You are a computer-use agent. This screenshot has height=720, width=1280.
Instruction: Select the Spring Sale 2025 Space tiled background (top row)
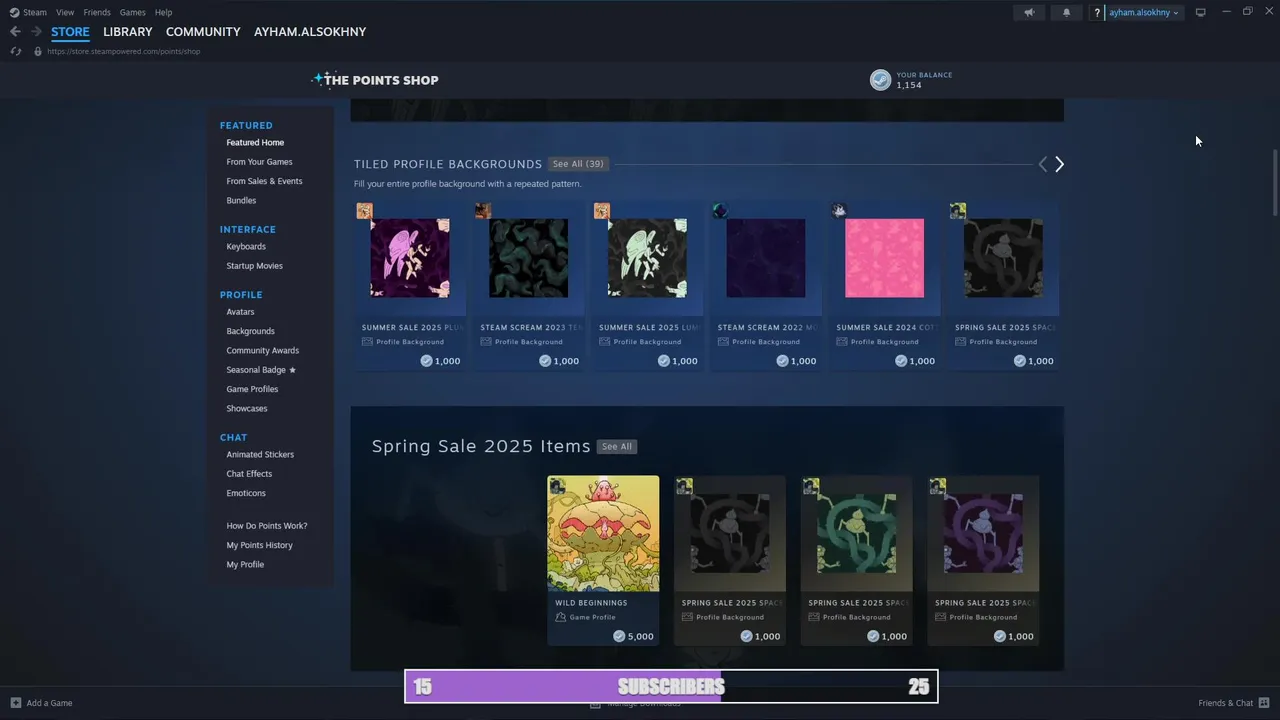pyautogui.click(x=1003, y=258)
